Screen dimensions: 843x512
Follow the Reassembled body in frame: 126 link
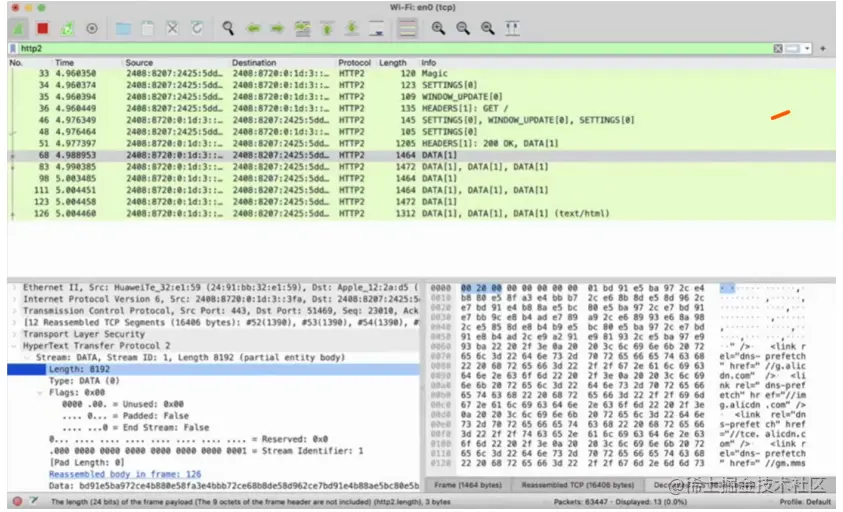coord(125,474)
